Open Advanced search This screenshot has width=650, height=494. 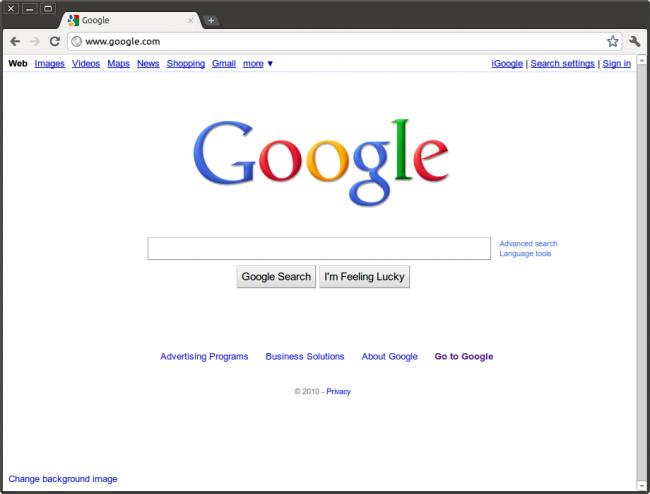coord(528,244)
